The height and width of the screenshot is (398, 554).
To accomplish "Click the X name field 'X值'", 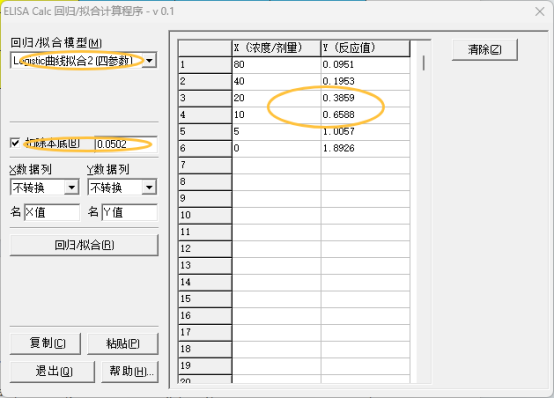I will coord(52,212).
